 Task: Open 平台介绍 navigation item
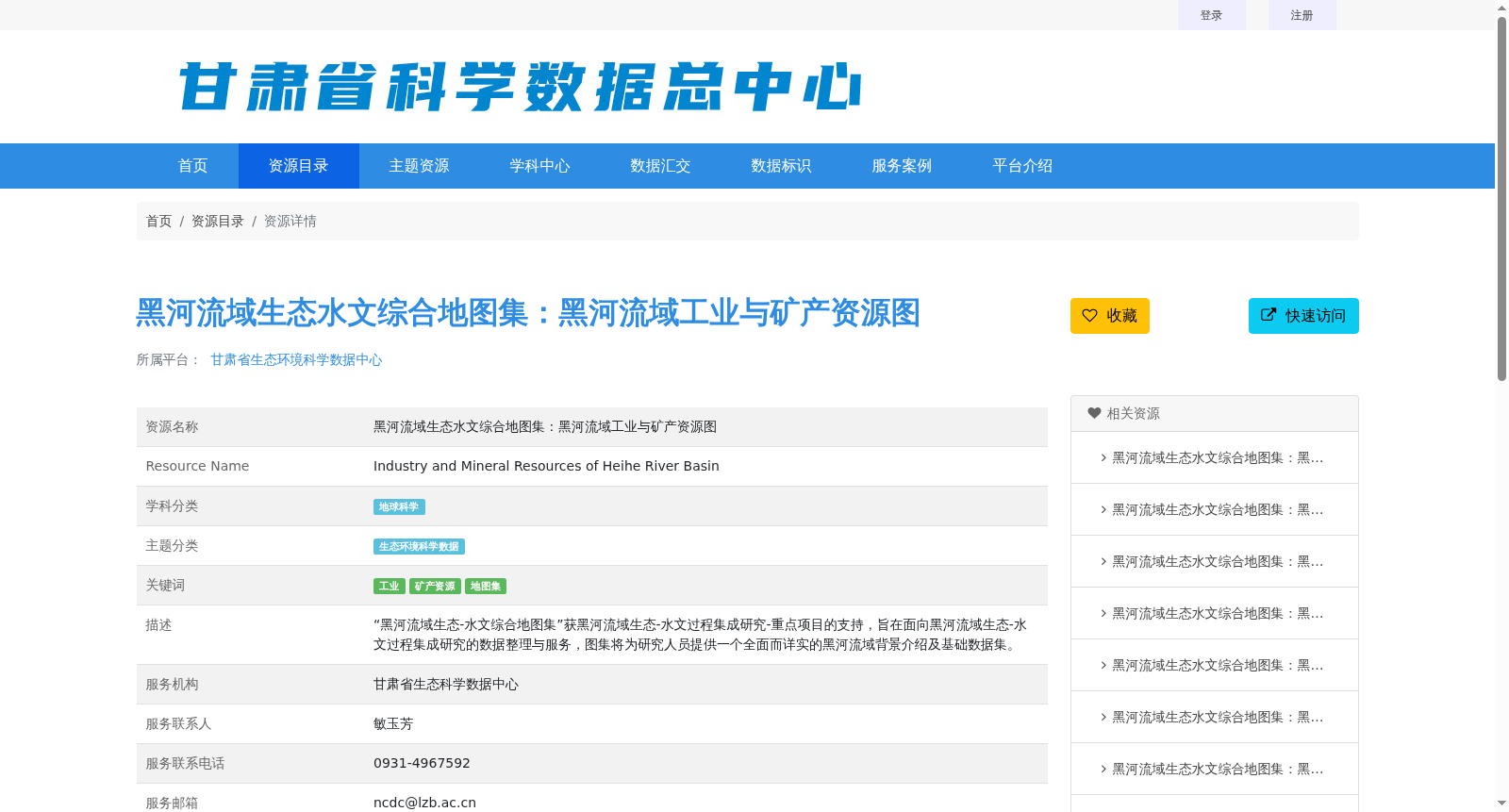click(1022, 166)
